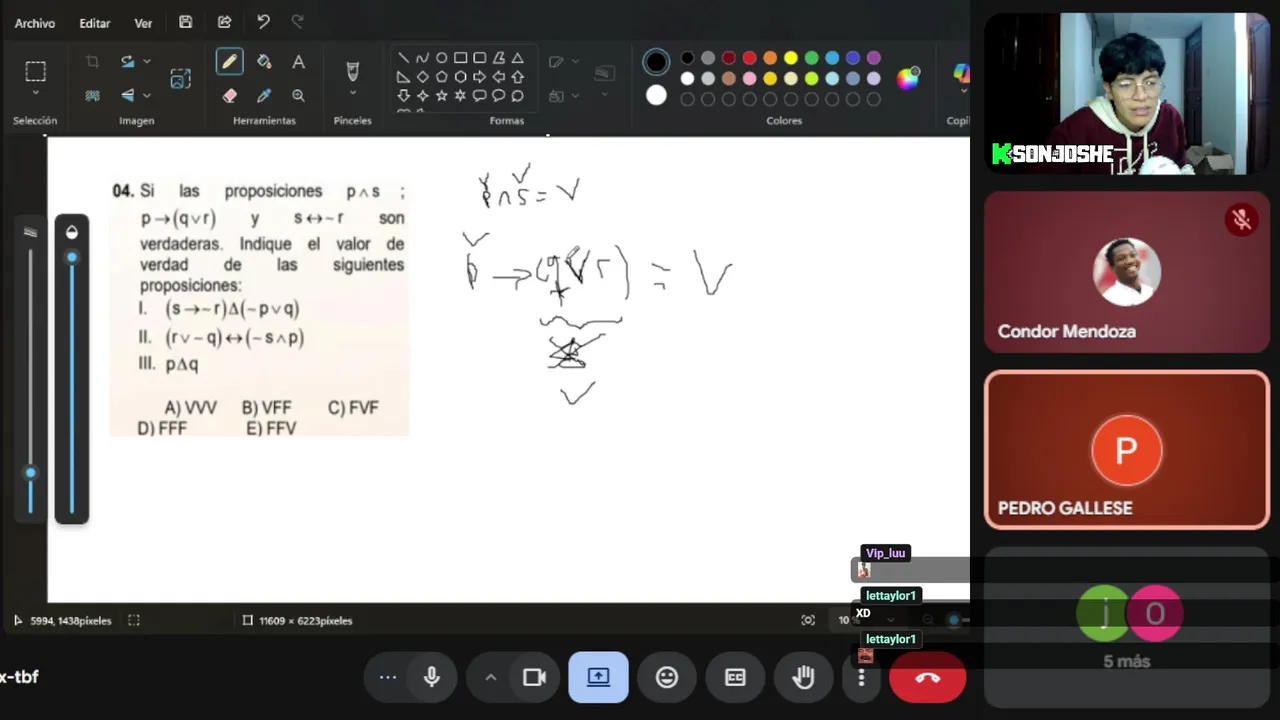
Task: Select Color 1 primary swatch
Action: coord(656,62)
